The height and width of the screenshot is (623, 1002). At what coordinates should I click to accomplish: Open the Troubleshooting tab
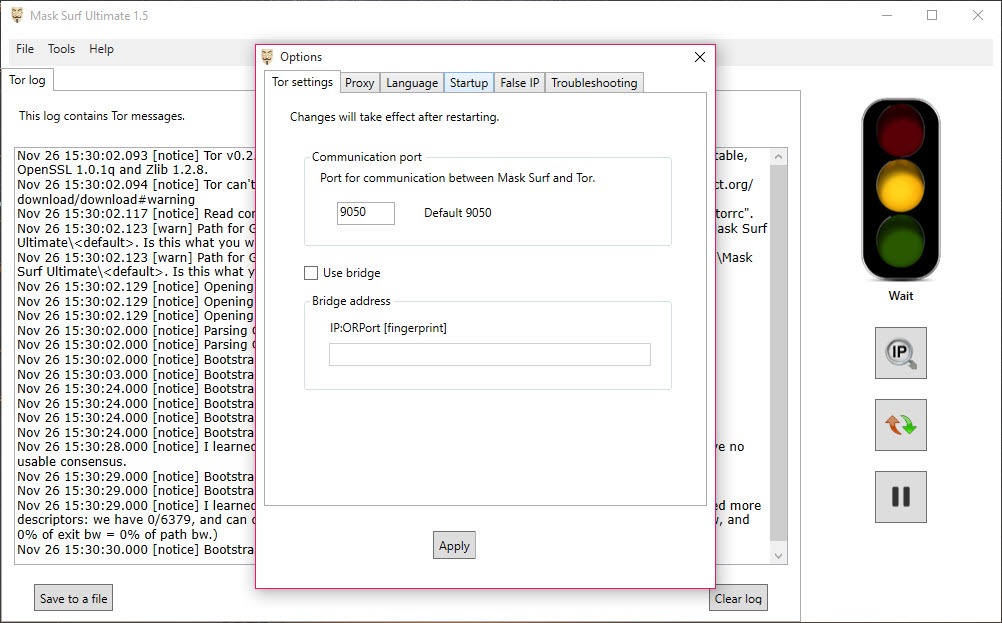594,83
